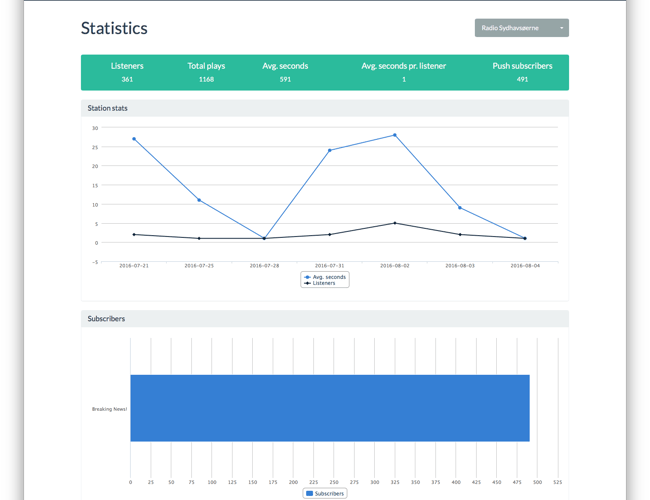650x500 pixels.
Task: Click the Subscribers panel header
Action: pyautogui.click(x=324, y=319)
